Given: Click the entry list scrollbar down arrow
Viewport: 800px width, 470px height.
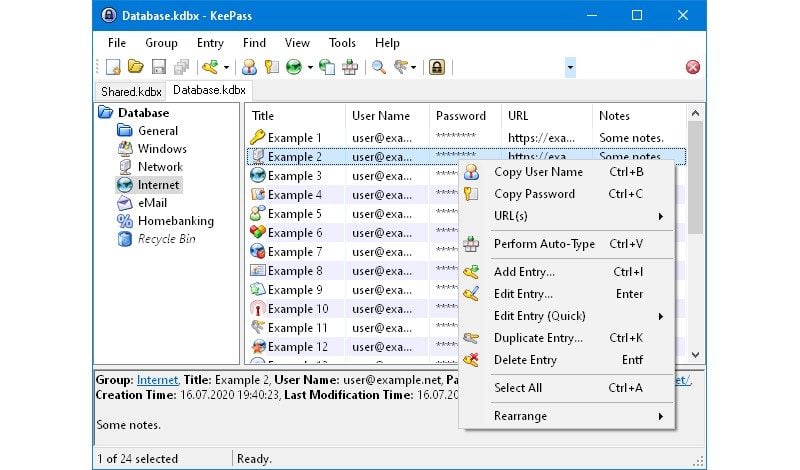Looking at the screenshot, I should (x=696, y=354).
